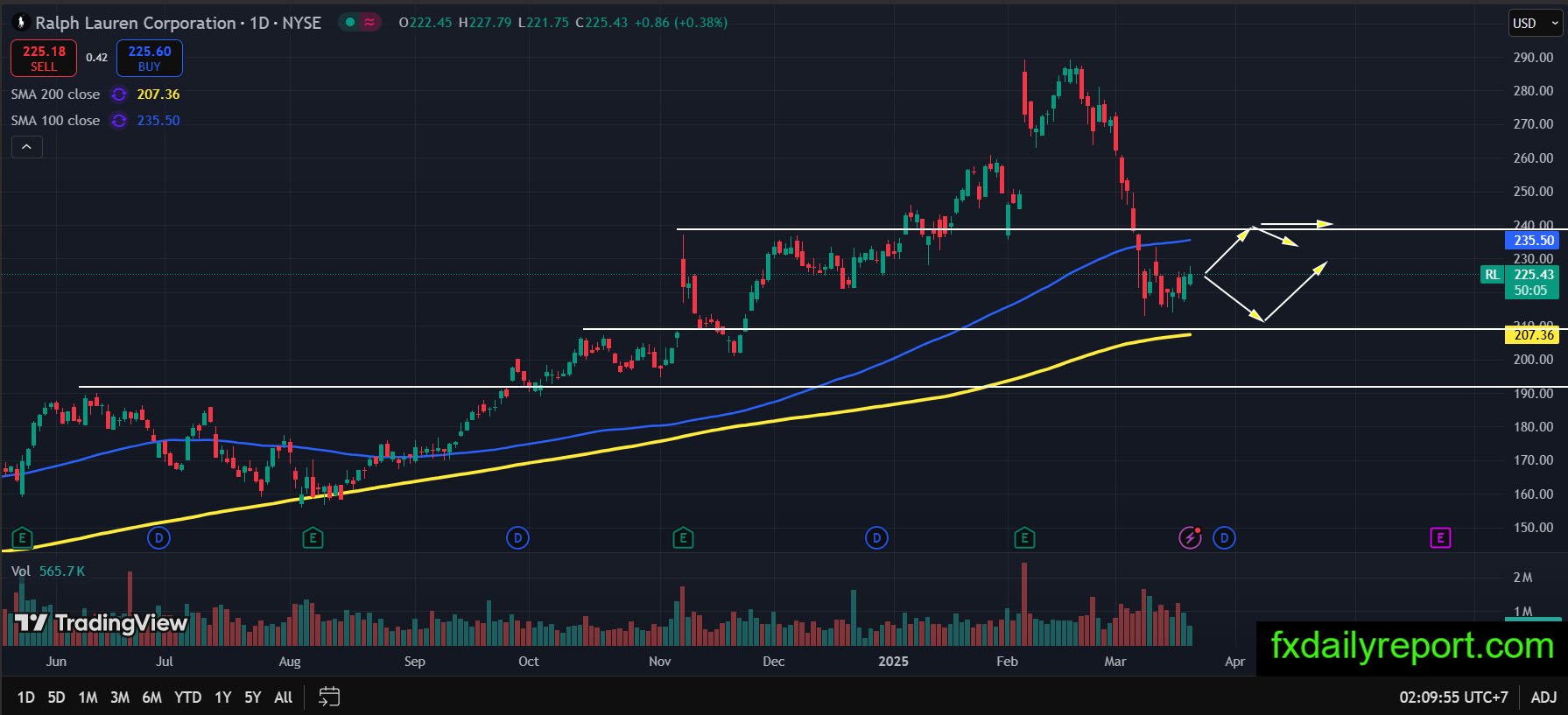Screen dimensions: 1568x715
Task: Open the earnings marker in August
Action: pos(313,537)
